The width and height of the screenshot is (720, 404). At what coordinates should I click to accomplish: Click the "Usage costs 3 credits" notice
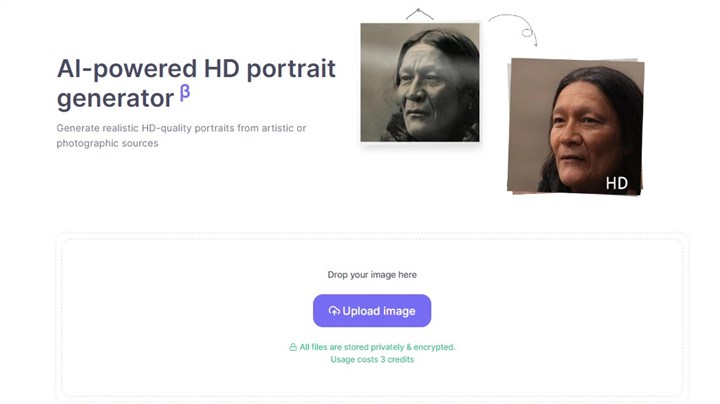372,359
